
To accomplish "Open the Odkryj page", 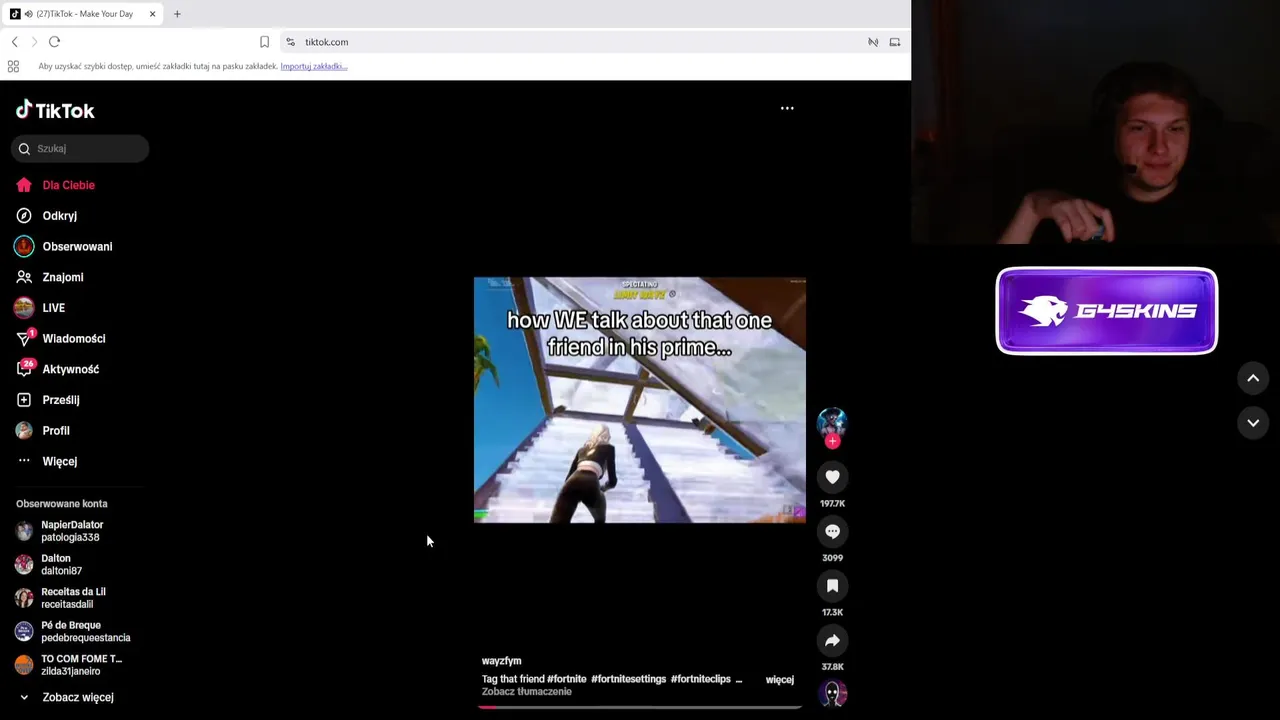I will coord(46,216).
